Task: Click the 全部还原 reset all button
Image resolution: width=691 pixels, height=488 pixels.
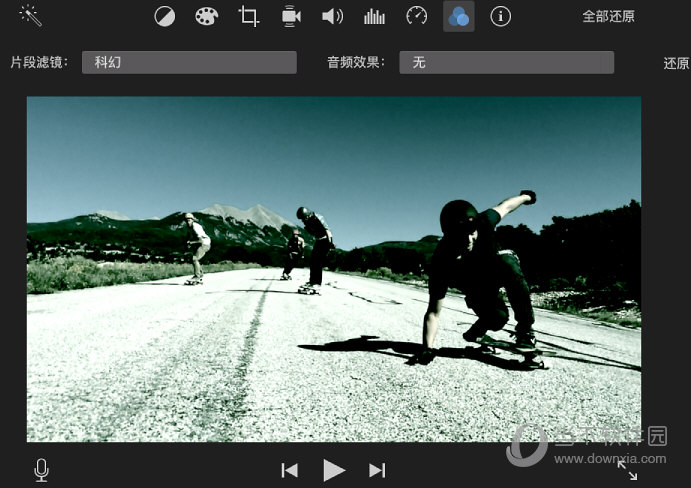Action: tap(608, 16)
